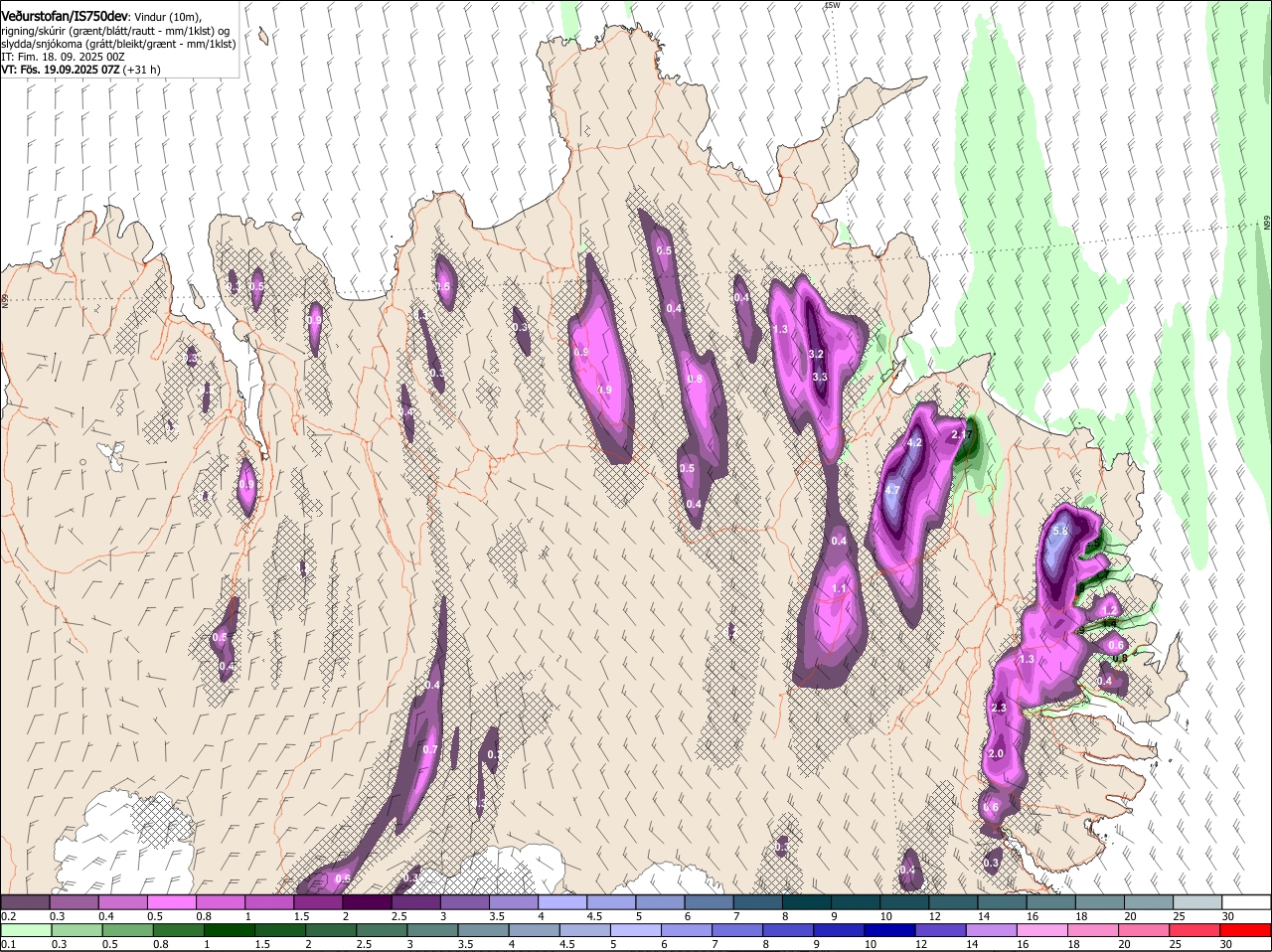Select the 30 white swatch in the upper snow legend
The image size is (1272, 952).
point(1247,901)
